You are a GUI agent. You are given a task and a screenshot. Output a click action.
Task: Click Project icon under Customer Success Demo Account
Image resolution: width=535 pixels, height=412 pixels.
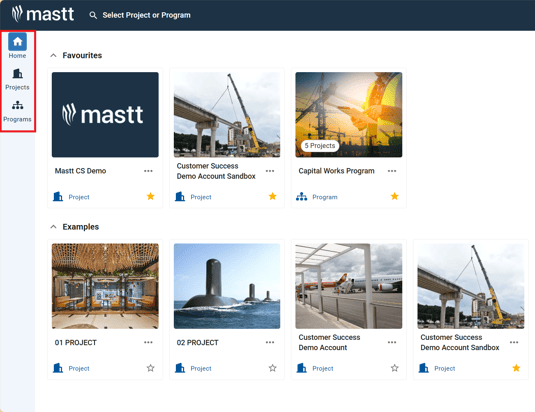(302, 368)
